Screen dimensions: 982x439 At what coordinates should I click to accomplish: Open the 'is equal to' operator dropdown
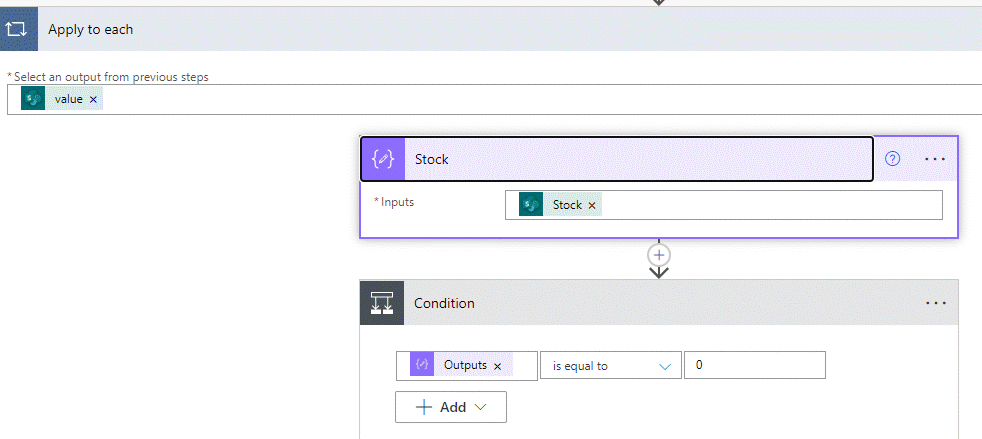pos(610,366)
